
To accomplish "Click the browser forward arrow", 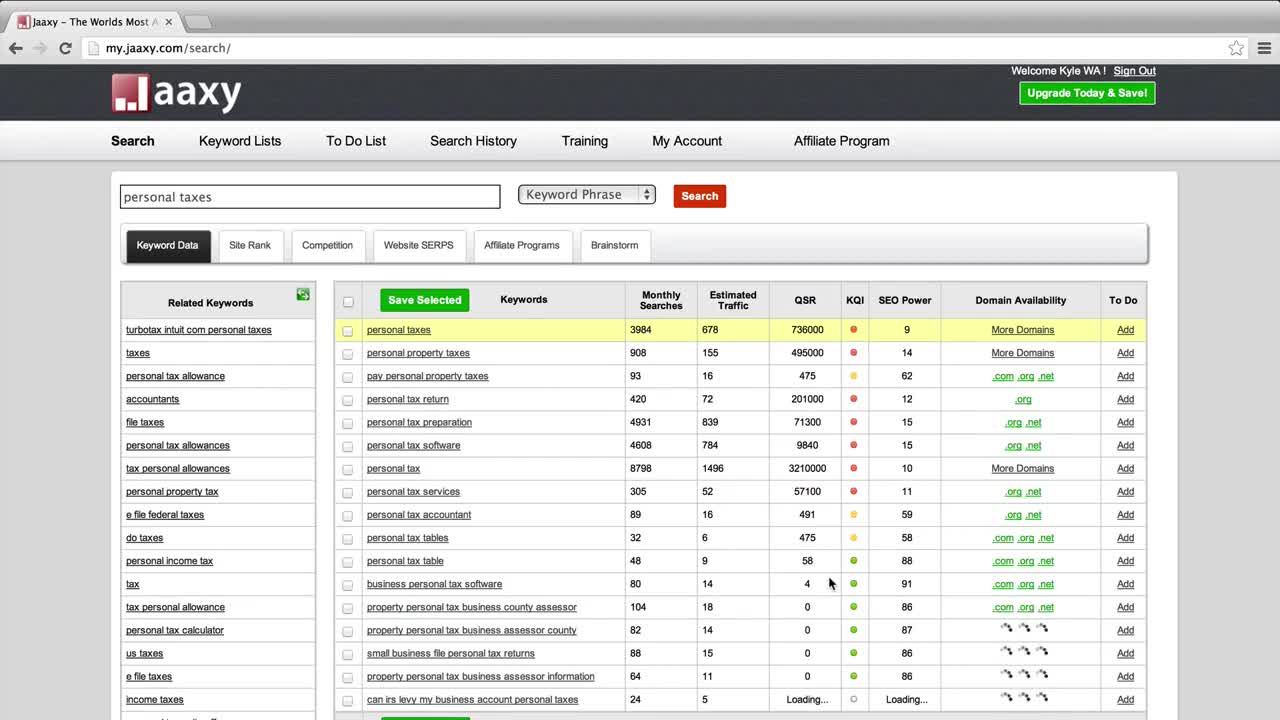I will pyautogui.click(x=40, y=48).
